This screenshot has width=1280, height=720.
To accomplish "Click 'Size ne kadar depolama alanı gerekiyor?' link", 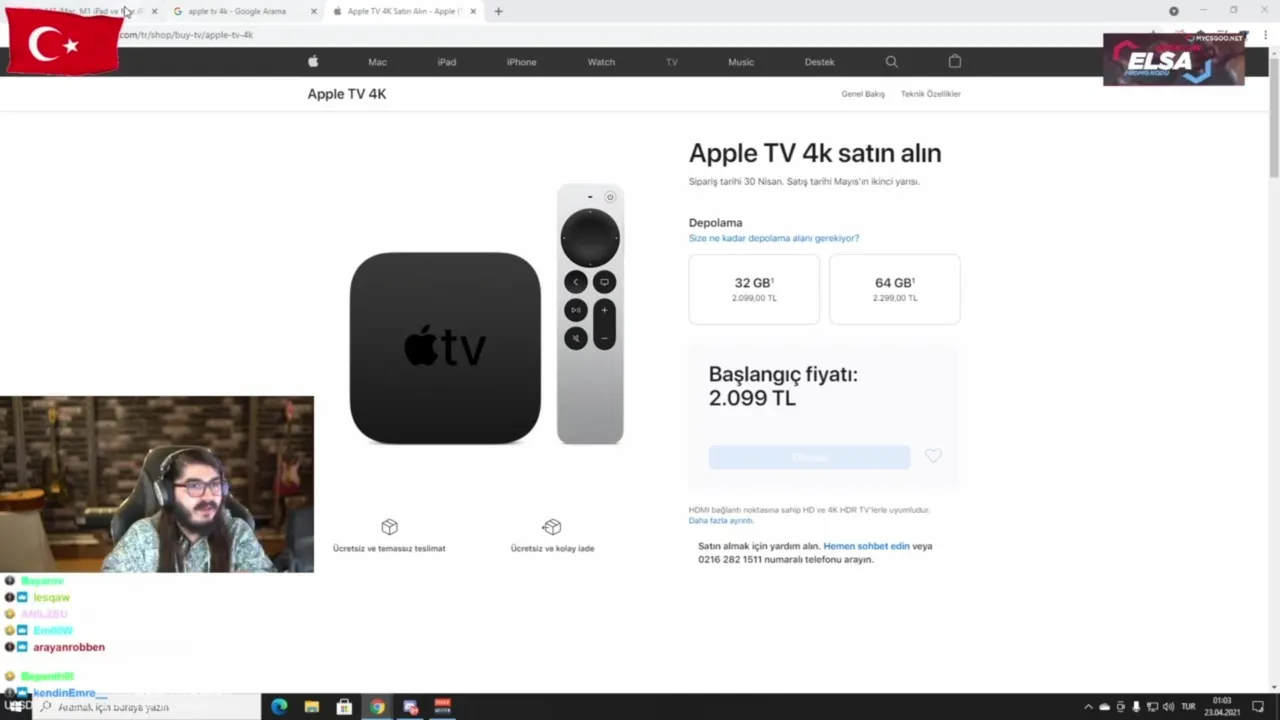I will [x=774, y=238].
